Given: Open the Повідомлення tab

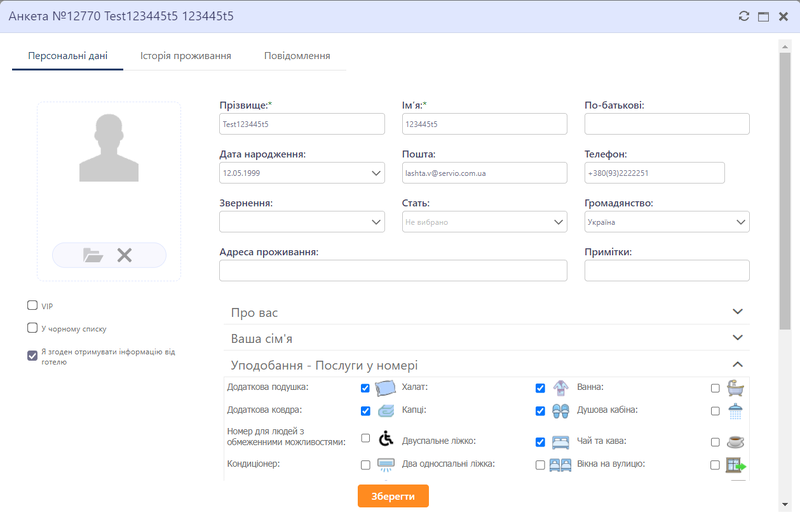Looking at the screenshot, I should click(297, 56).
